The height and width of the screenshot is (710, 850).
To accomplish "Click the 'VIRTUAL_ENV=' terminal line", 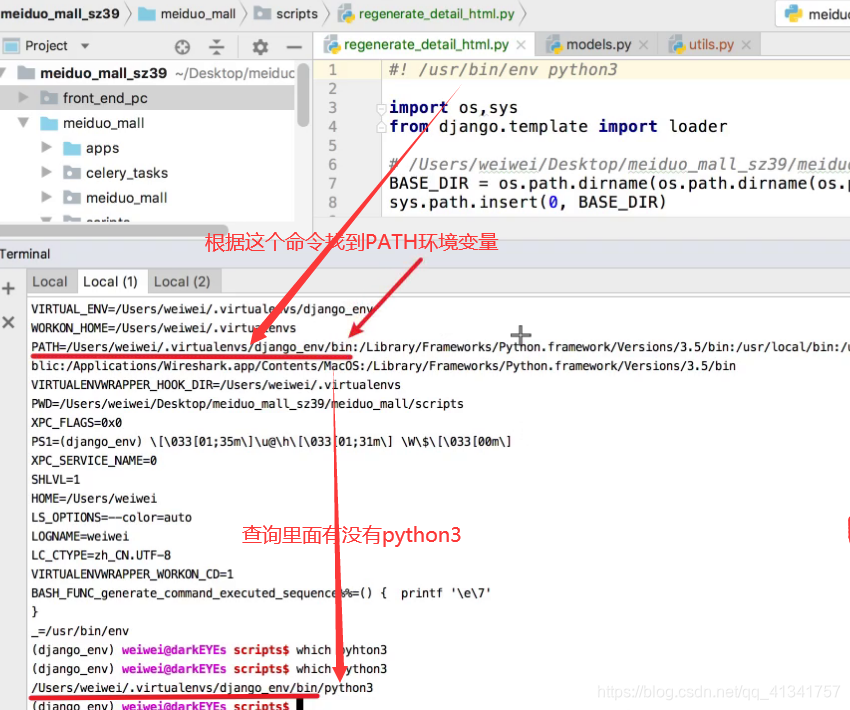I will [x=203, y=309].
